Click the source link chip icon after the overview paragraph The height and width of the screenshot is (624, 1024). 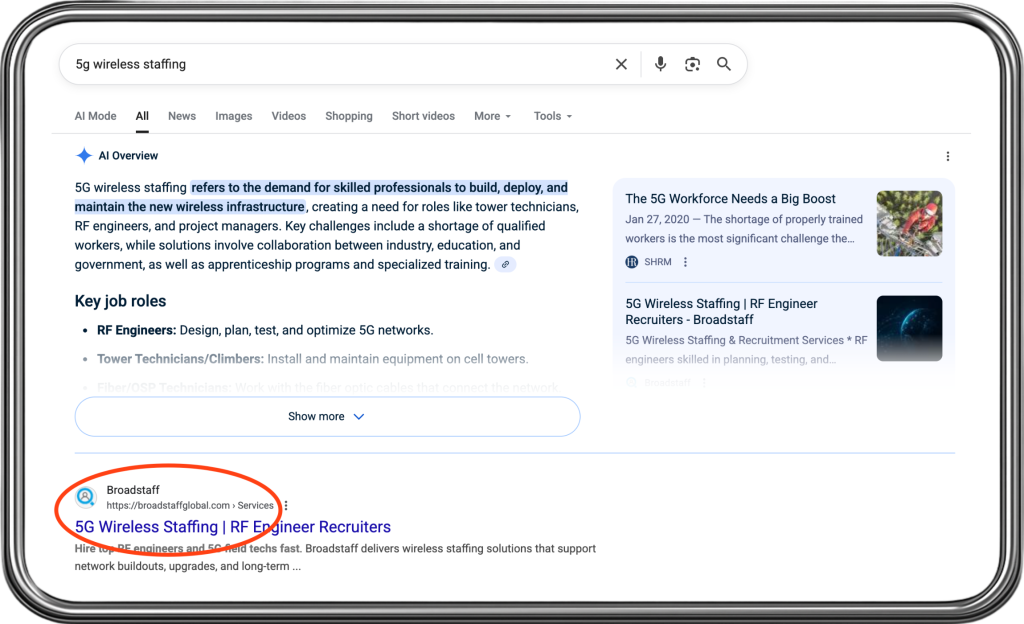(x=506, y=265)
